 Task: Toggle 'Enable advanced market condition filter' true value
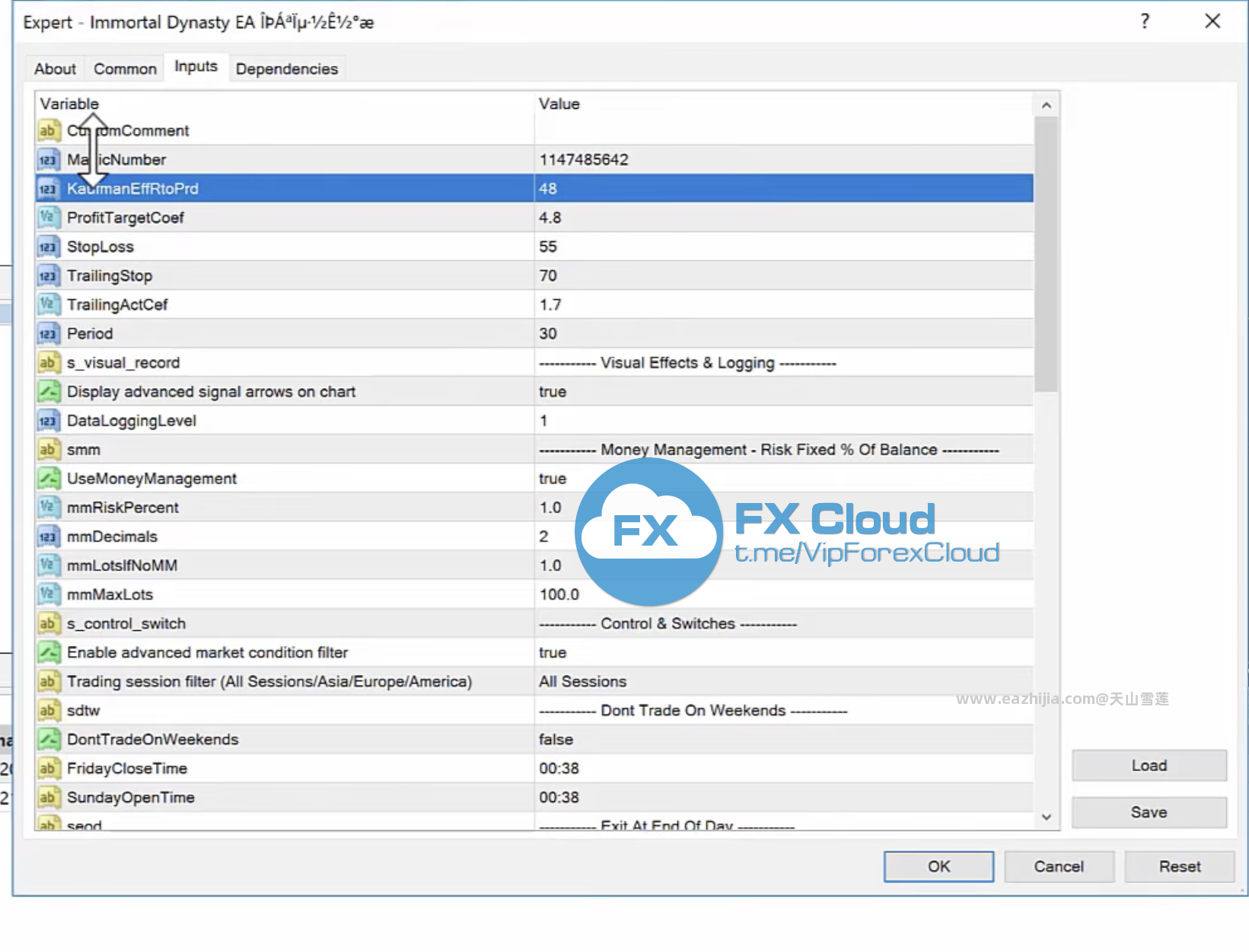point(553,653)
